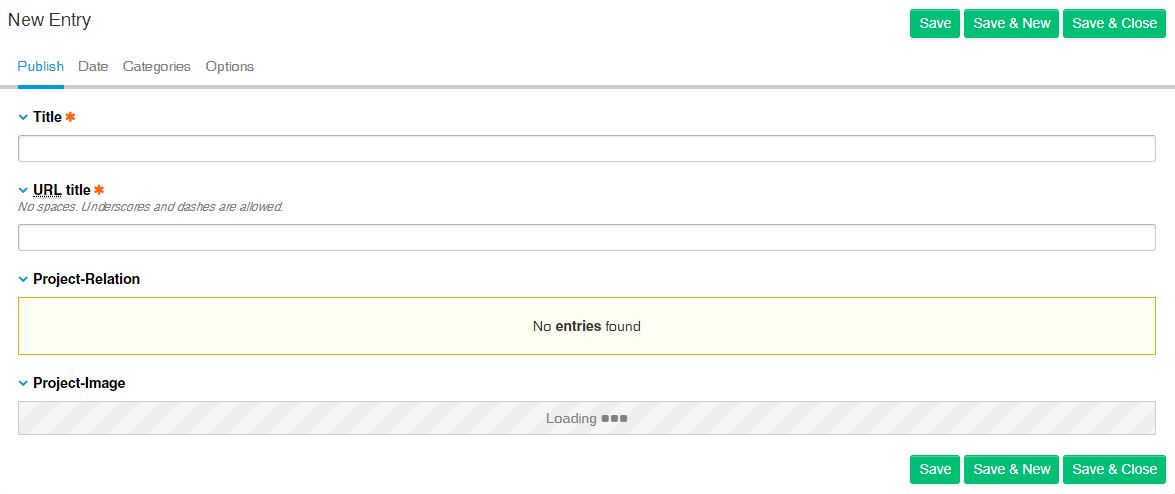Click Save button below the Project-Image field
Viewport: 1175px width, 494px height.
click(x=934, y=469)
